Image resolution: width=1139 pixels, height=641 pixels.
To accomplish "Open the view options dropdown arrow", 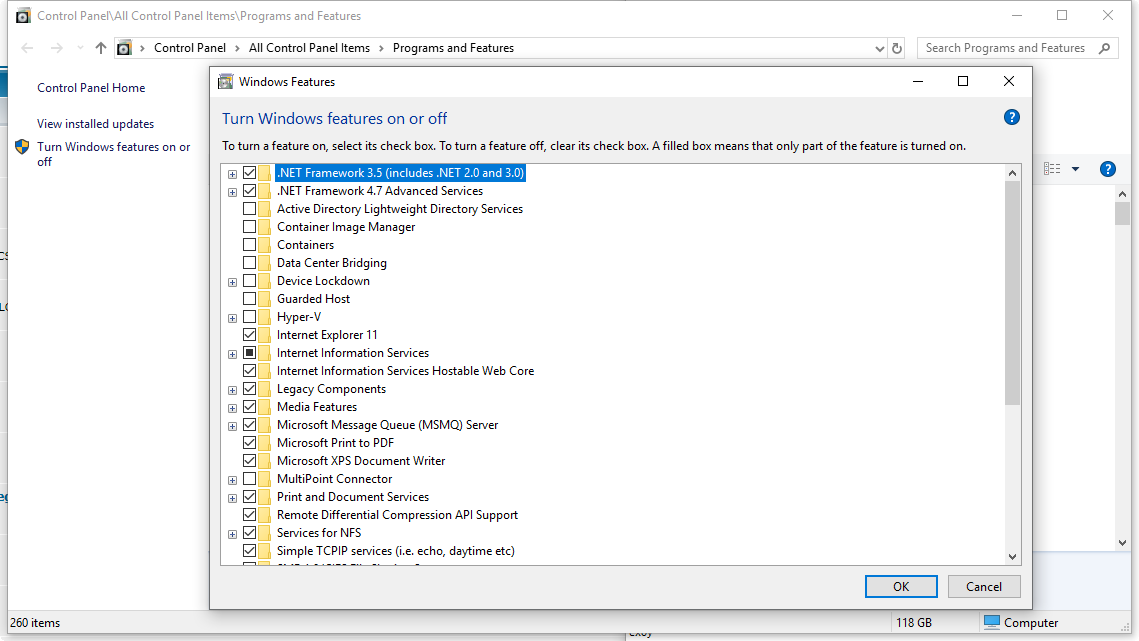I will (x=1075, y=169).
